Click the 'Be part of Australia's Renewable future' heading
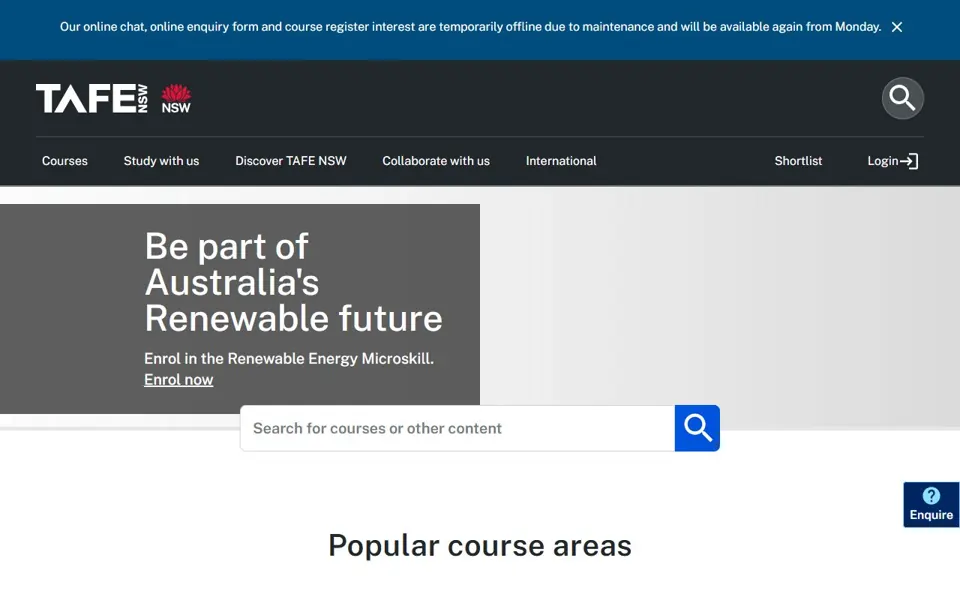Viewport: 960px width, 600px height. (293, 282)
